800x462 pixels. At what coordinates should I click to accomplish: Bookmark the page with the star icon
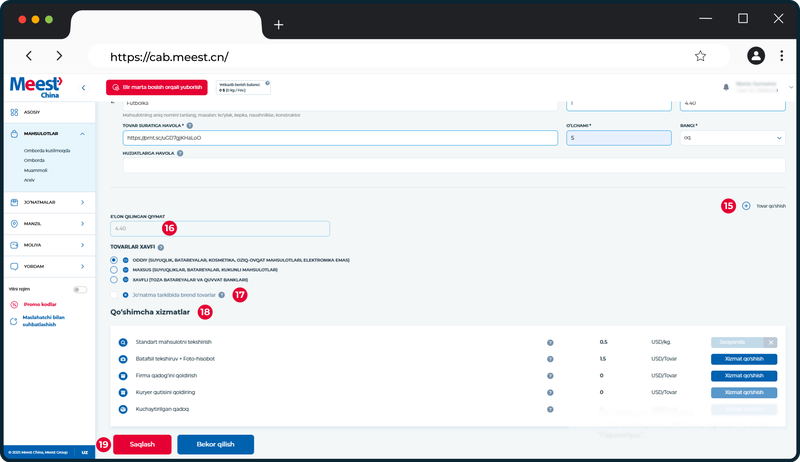click(x=700, y=56)
